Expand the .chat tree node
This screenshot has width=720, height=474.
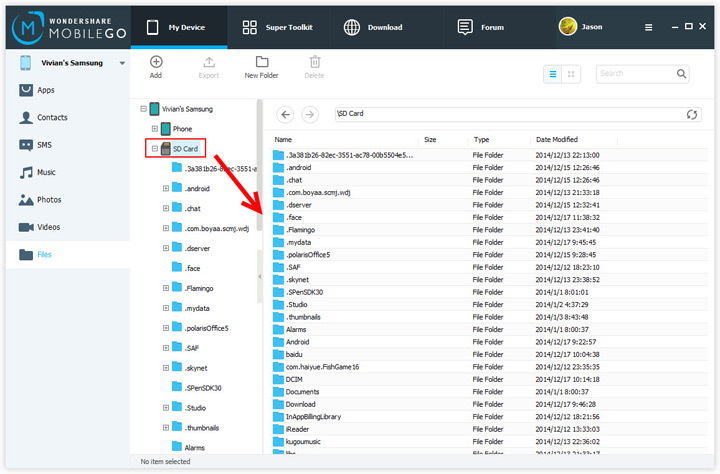[x=166, y=208]
